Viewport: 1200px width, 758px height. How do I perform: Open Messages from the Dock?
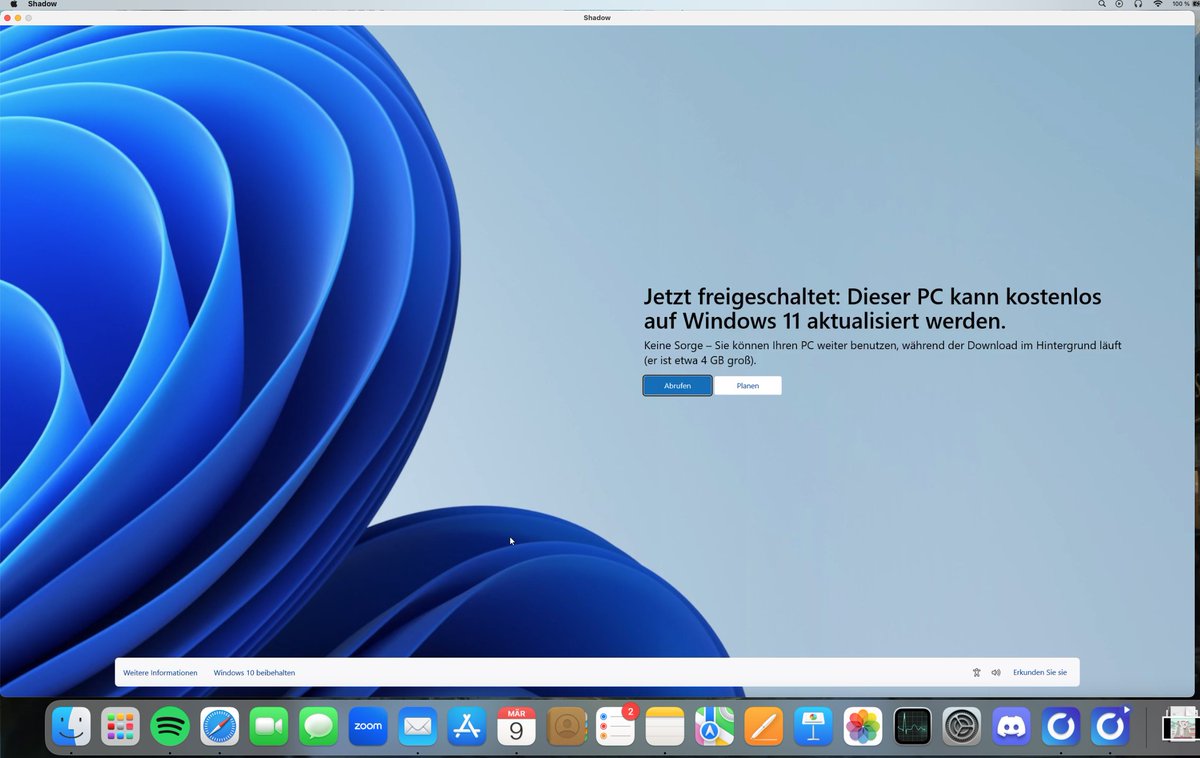319,726
